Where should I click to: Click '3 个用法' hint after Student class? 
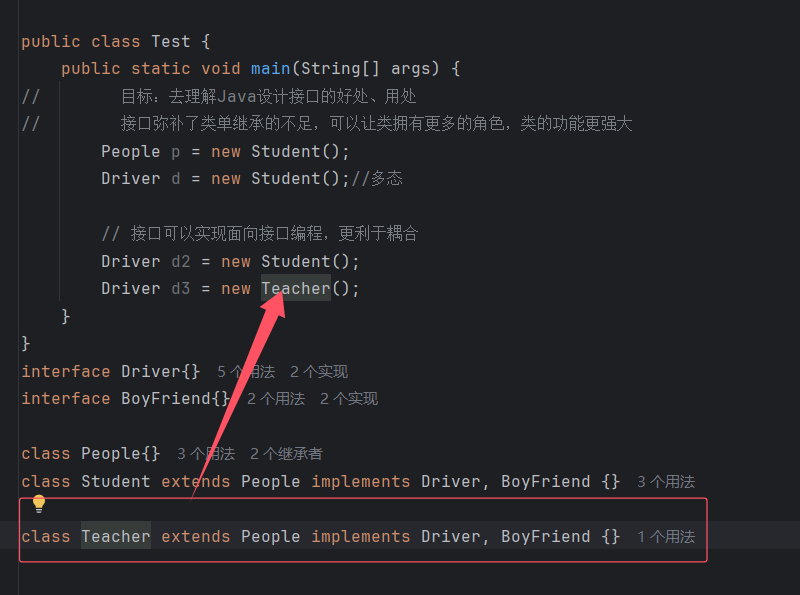tap(666, 481)
